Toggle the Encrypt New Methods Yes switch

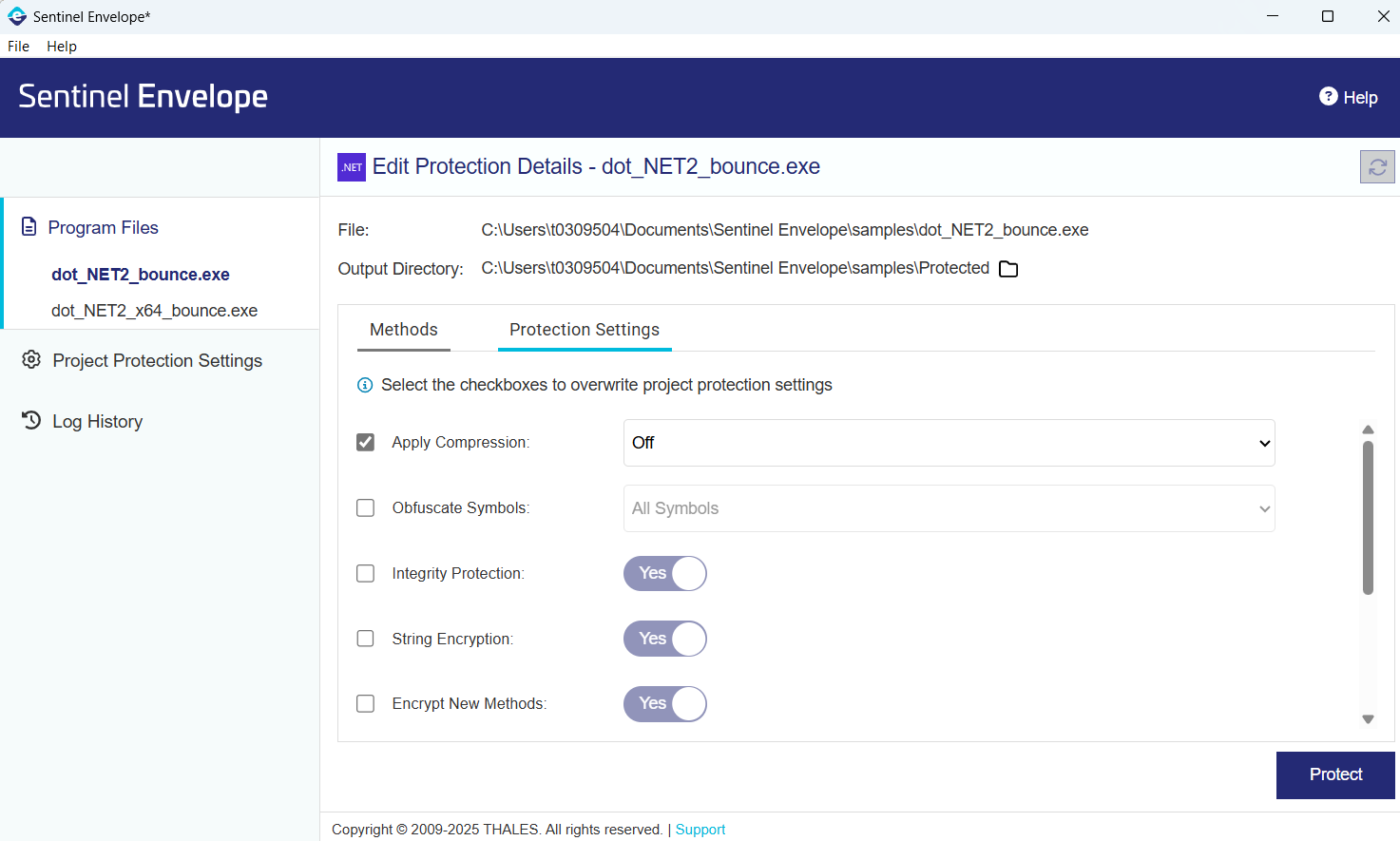[665, 704]
